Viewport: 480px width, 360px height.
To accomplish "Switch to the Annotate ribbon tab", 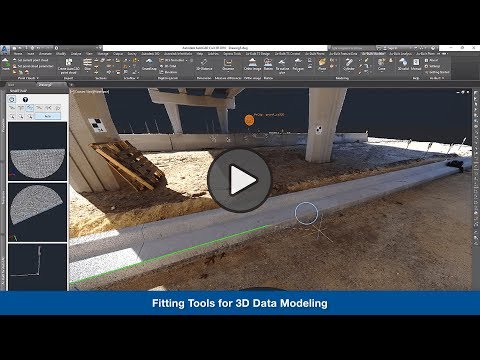I will click(45, 53).
